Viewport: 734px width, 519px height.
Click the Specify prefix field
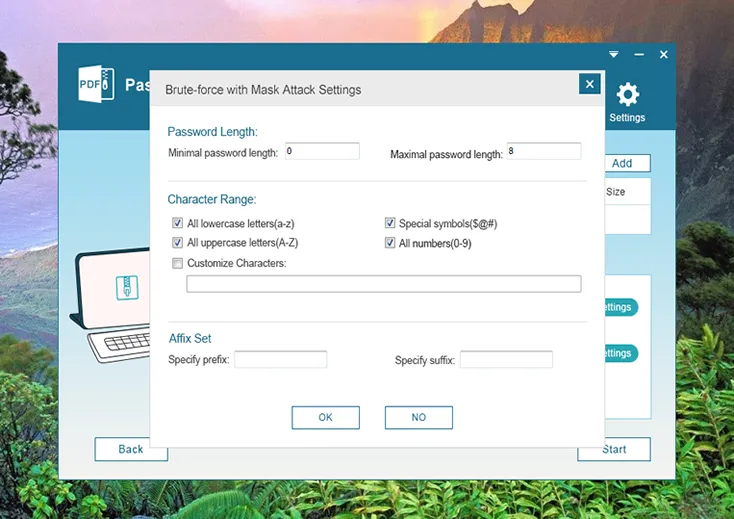280,359
